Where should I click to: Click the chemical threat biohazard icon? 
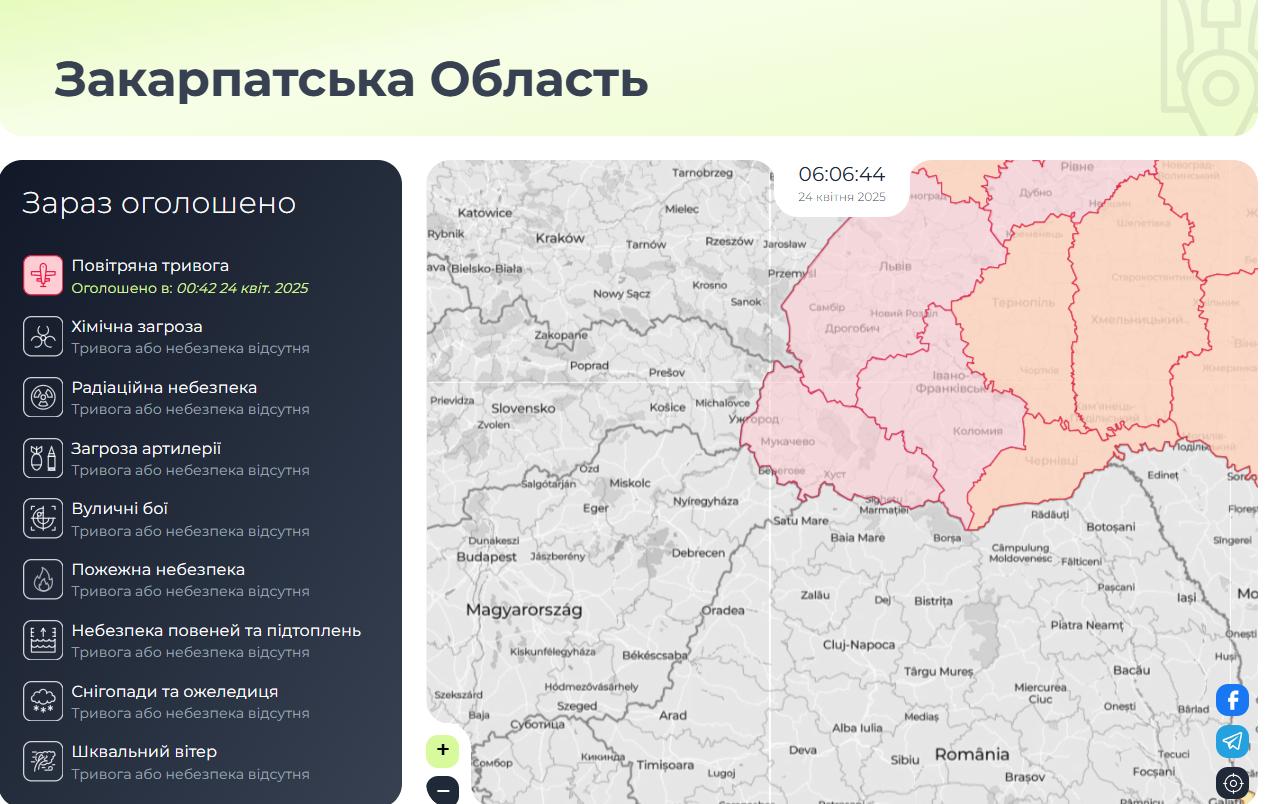(43, 336)
